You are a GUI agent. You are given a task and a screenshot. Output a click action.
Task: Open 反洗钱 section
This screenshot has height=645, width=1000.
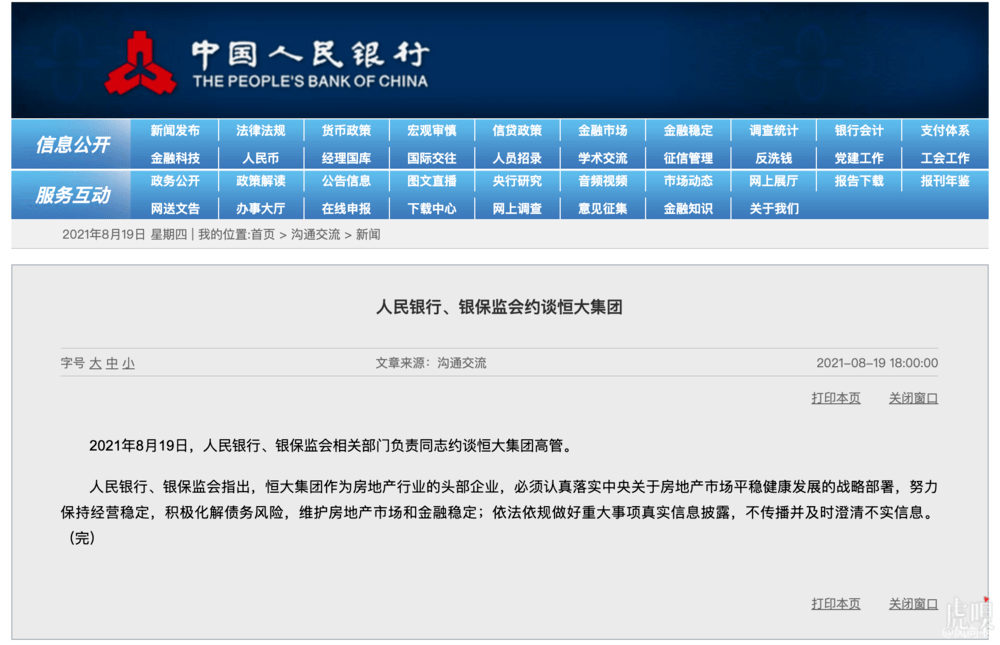click(774, 158)
